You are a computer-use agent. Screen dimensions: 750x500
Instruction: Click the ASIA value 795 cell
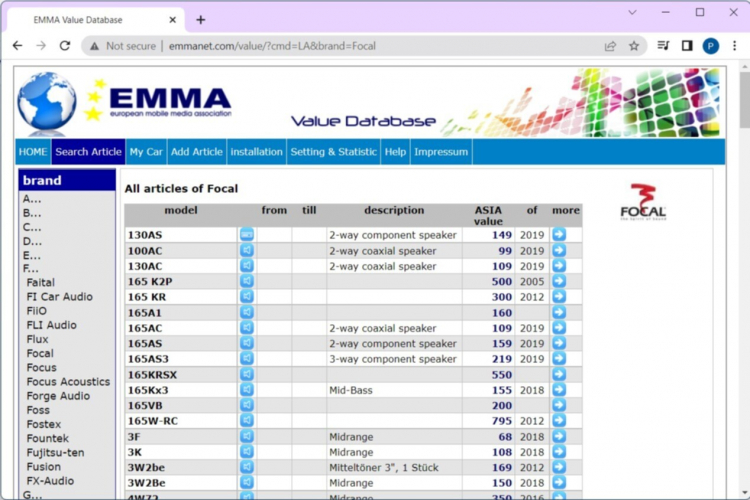click(x=488, y=421)
